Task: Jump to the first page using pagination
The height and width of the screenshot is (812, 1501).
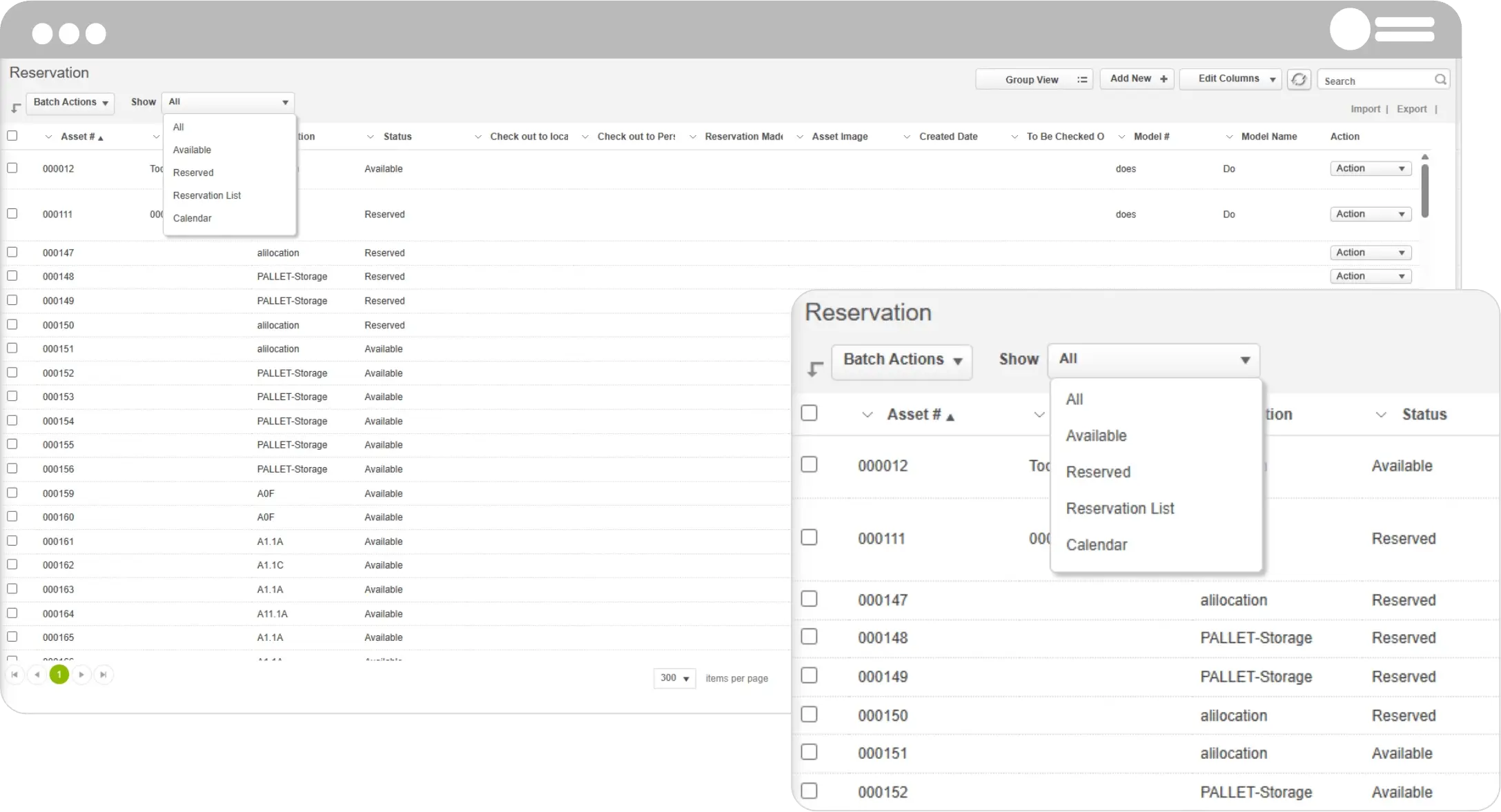Action: (x=15, y=674)
